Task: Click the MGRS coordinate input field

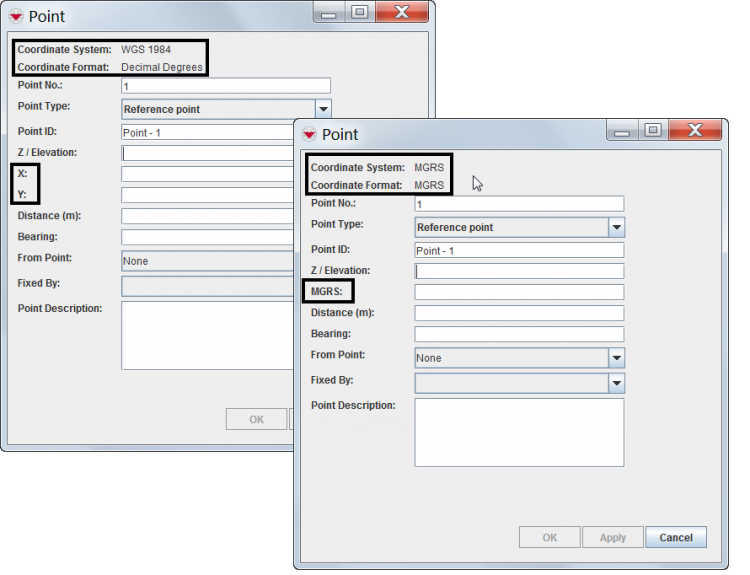Action: [x=519, y=293]
